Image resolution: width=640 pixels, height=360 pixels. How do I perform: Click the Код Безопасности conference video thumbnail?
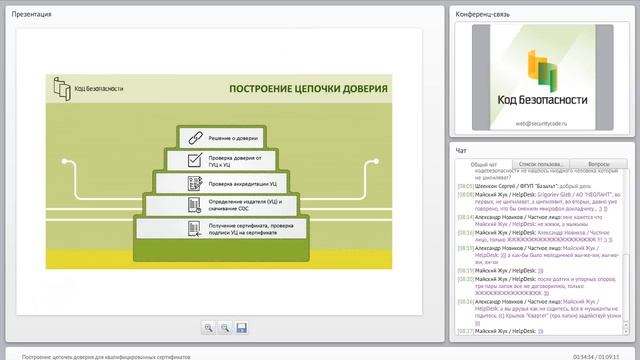click(x=542, y=77)
